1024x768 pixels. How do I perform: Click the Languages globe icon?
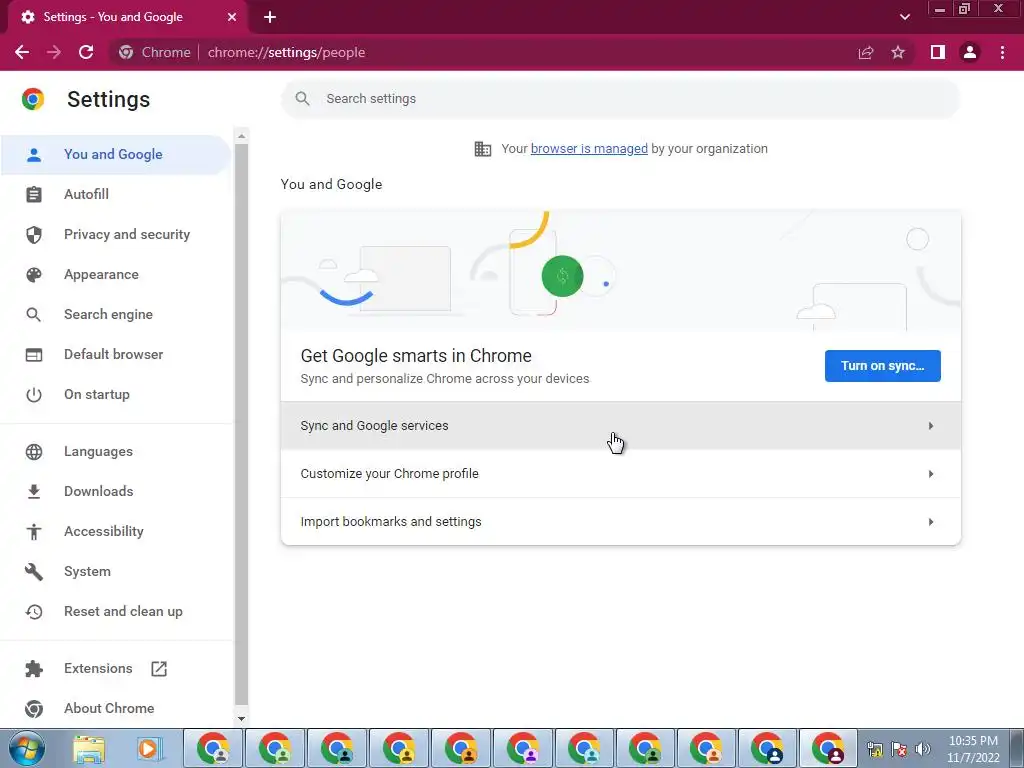pyautogui.click(x=34, y=452)
